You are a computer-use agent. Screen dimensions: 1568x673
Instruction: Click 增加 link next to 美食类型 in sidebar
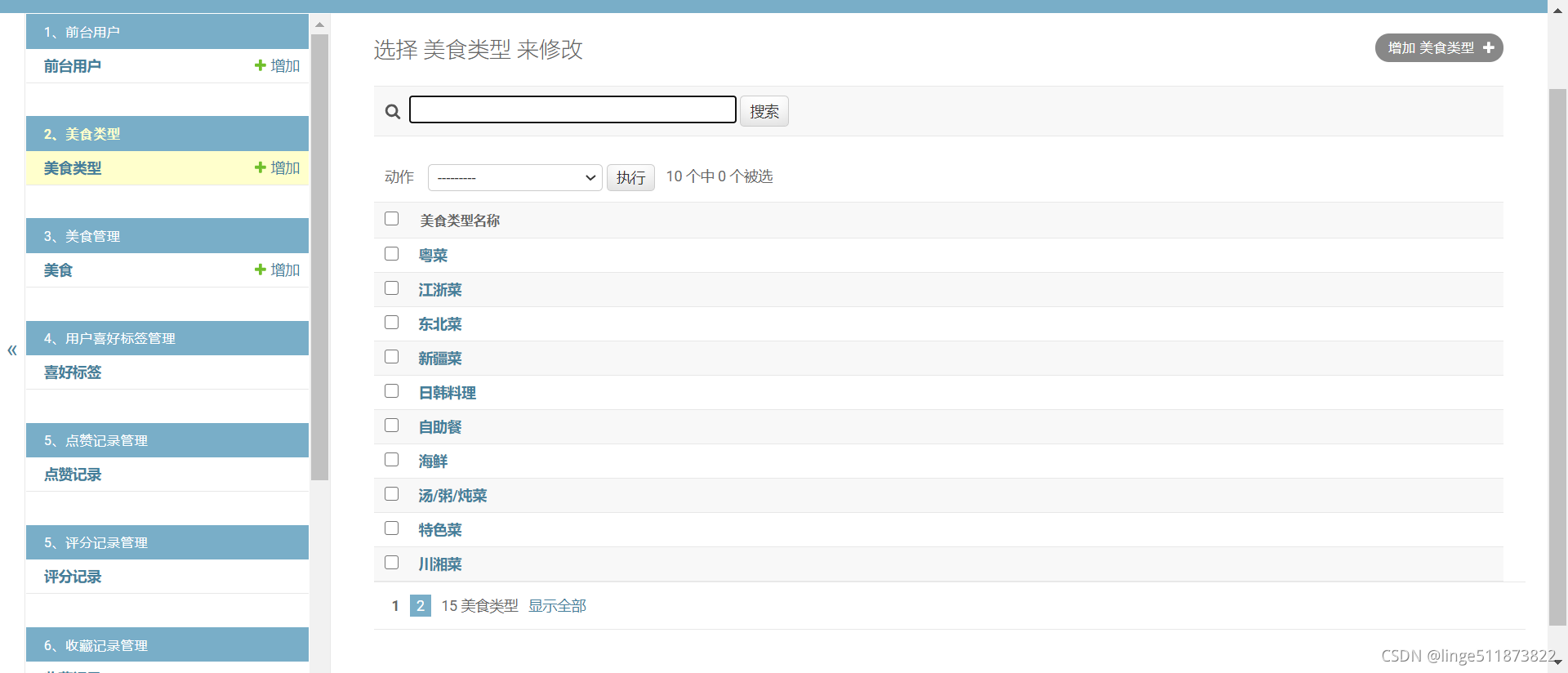click(x=278, y=168)
